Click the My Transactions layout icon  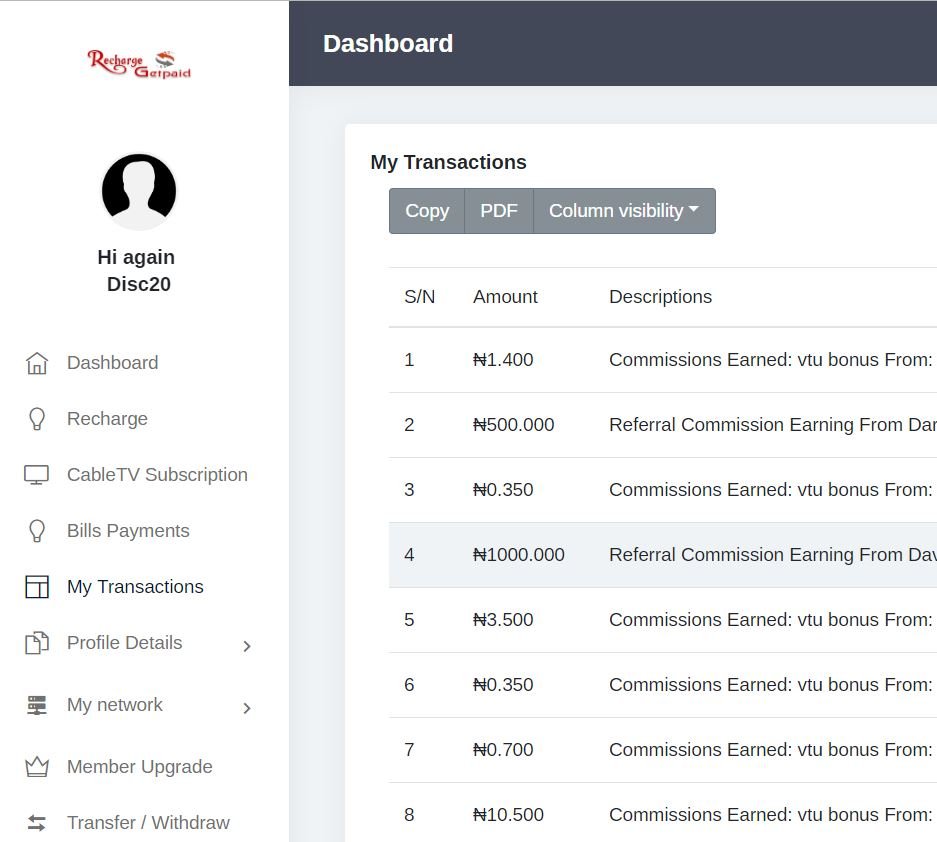(x=36, y=587)
